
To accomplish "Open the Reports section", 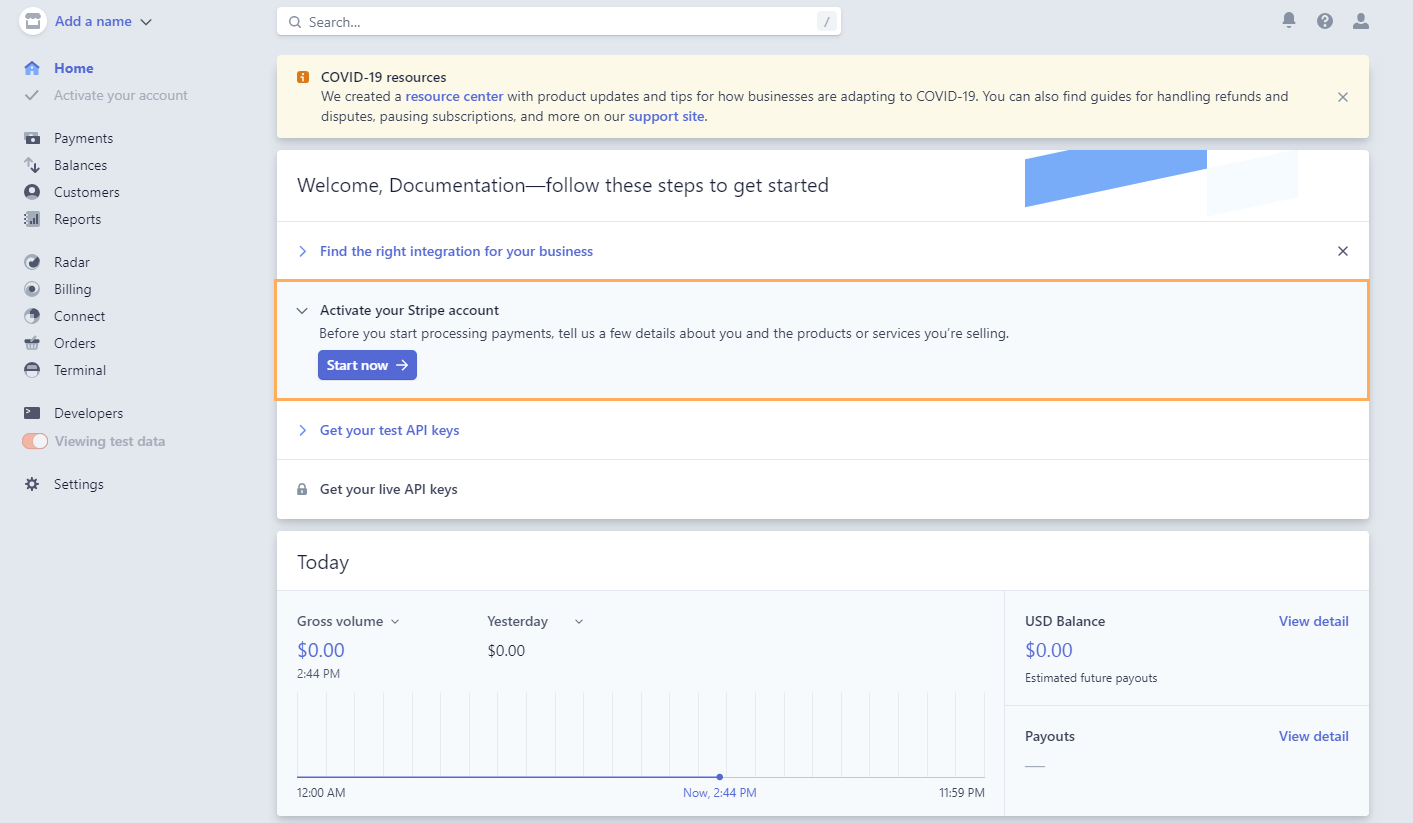I will pyautogui.click(x=77, y=219).
